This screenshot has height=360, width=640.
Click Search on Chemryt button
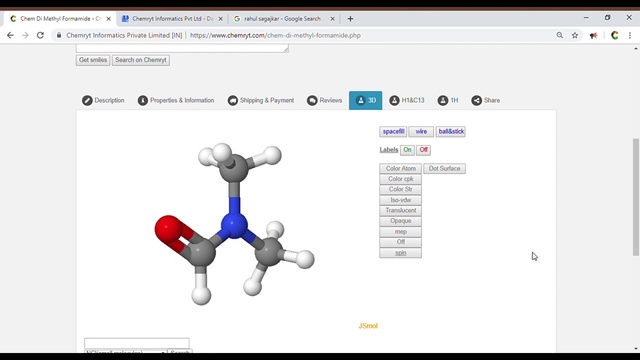pos(141,60)
